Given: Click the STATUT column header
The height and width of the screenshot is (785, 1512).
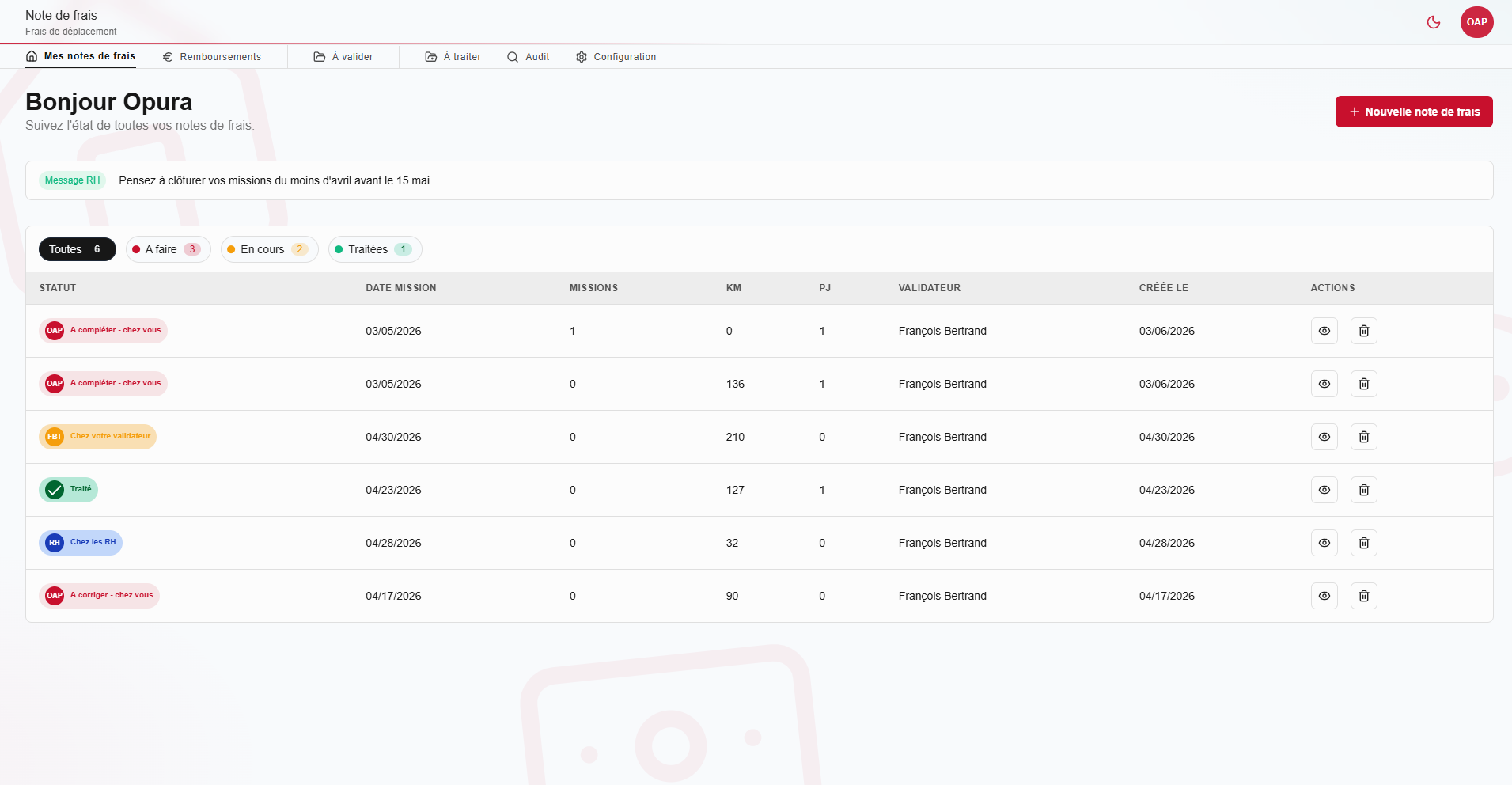Looking at the screenshot, I should click(58, 288).
